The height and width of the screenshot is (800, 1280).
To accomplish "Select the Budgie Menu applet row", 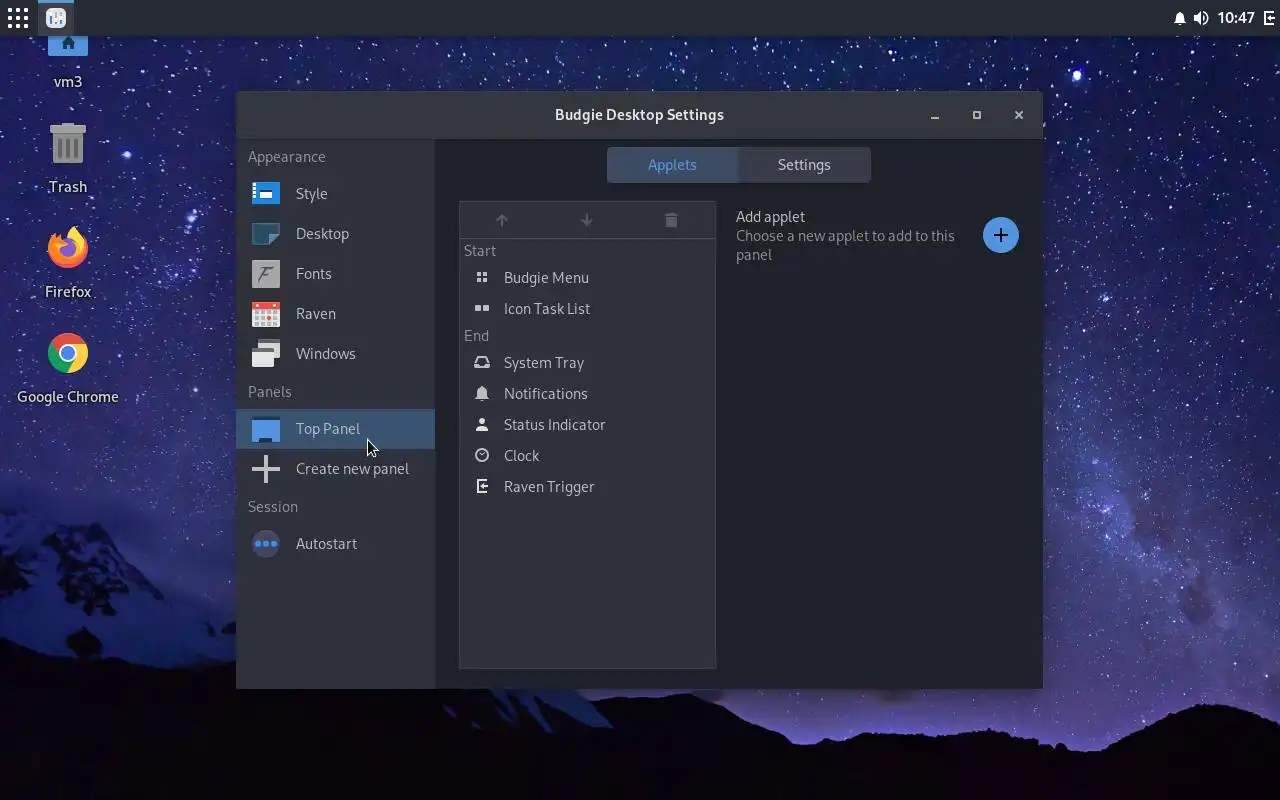I will [587, 278].
